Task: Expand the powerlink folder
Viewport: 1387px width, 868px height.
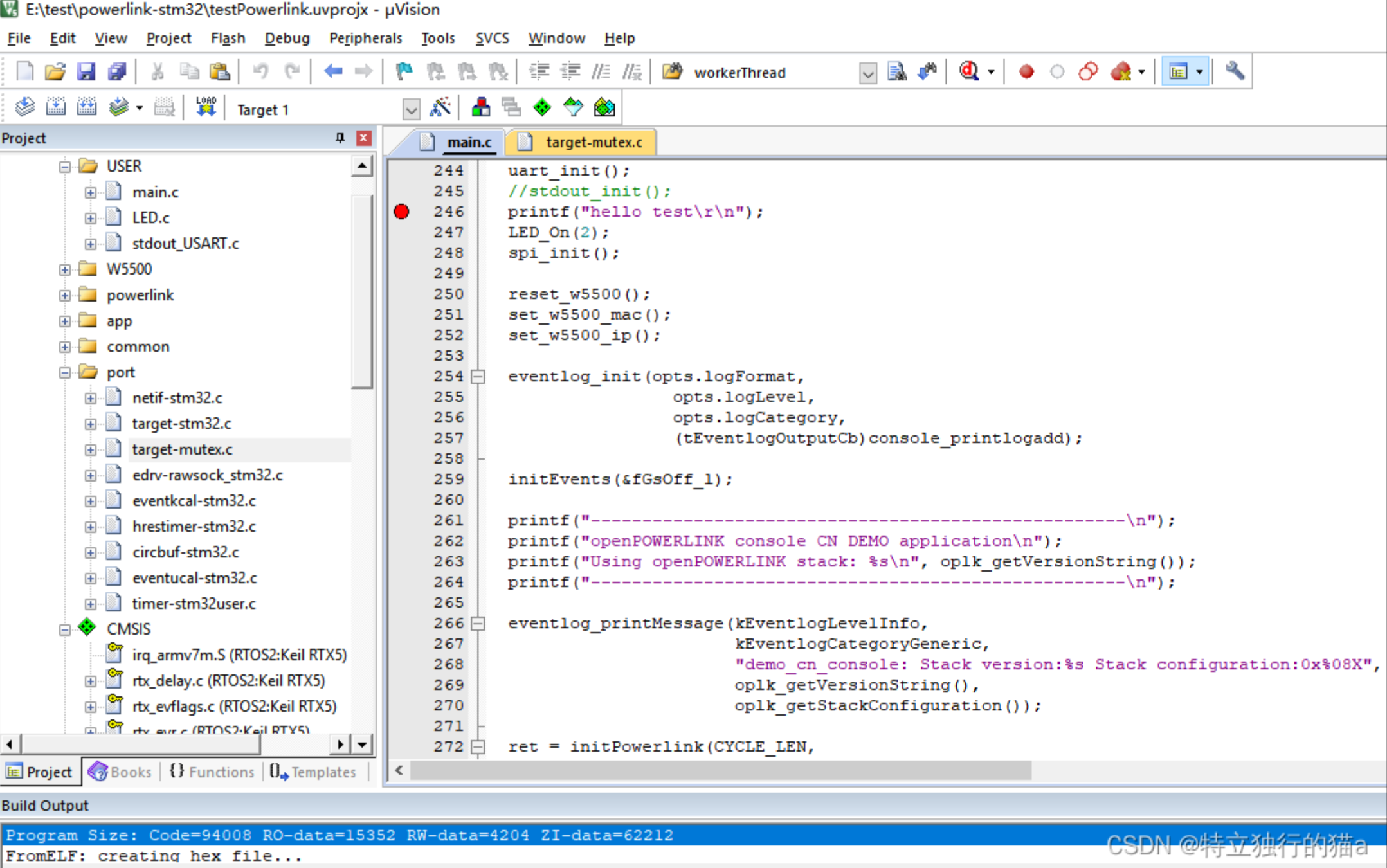Action: 64,295
